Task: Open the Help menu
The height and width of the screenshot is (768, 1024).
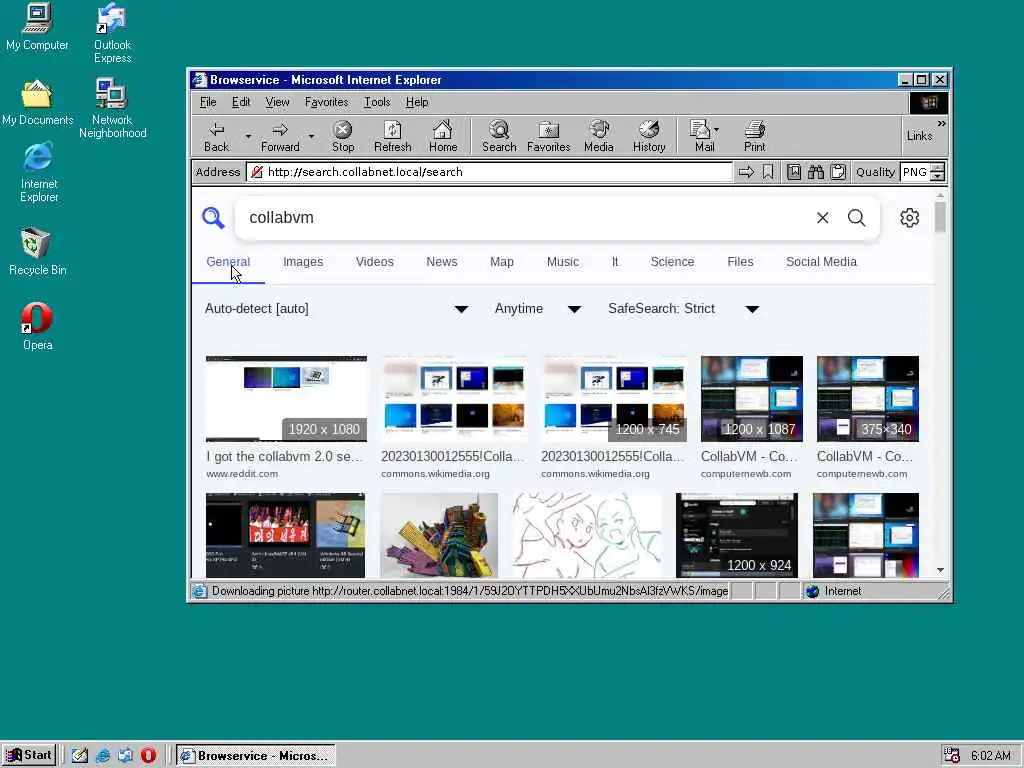Action: click(417, 102)
